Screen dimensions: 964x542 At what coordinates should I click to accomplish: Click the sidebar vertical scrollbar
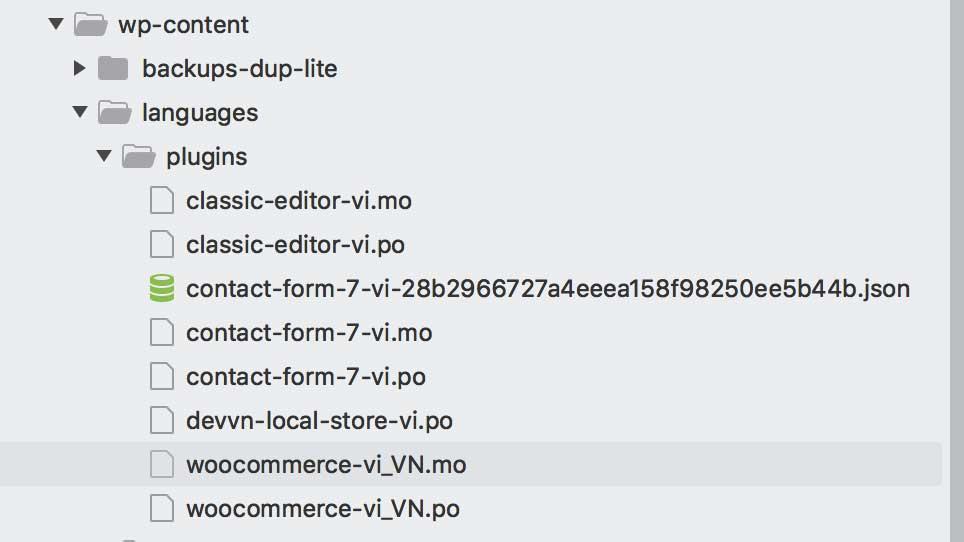coord(957,271)
